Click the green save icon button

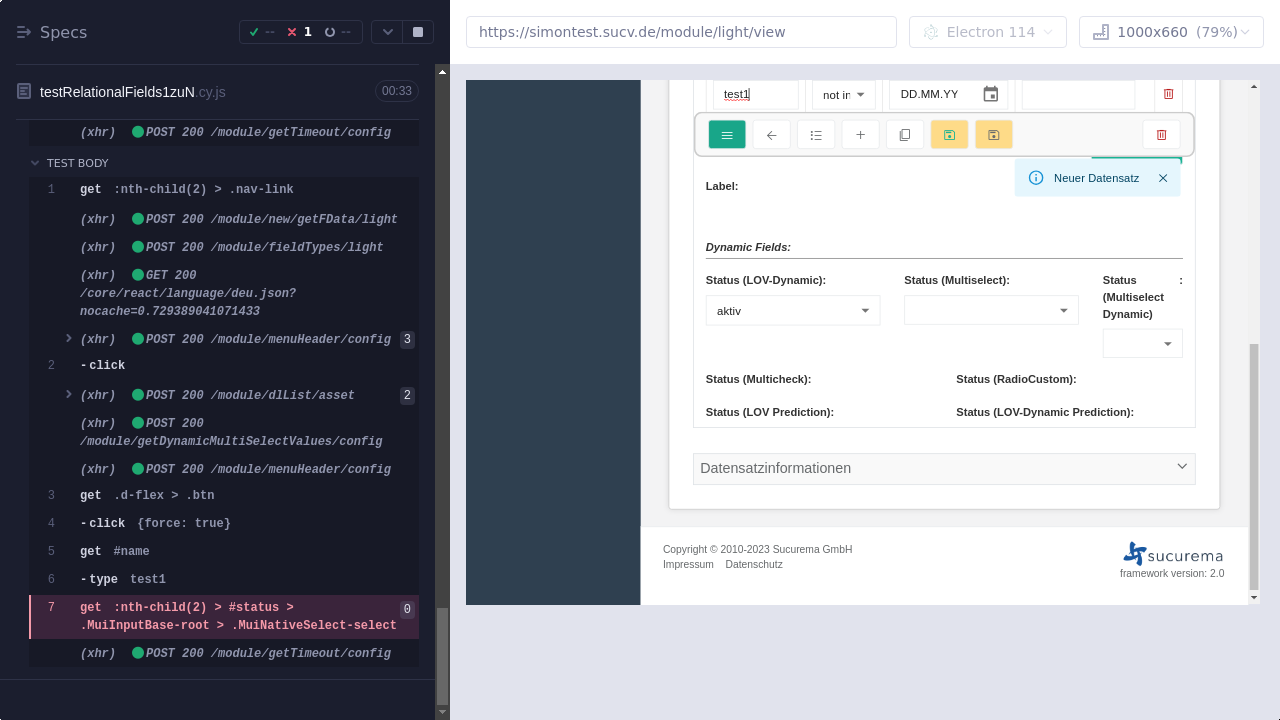click(949, 135)
